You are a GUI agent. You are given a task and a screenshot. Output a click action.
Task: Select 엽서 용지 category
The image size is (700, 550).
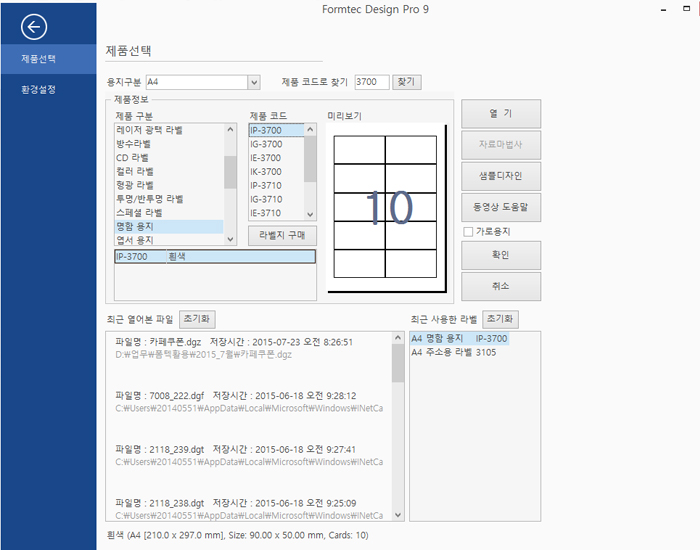pyautogui.click(x=169, y=240)
